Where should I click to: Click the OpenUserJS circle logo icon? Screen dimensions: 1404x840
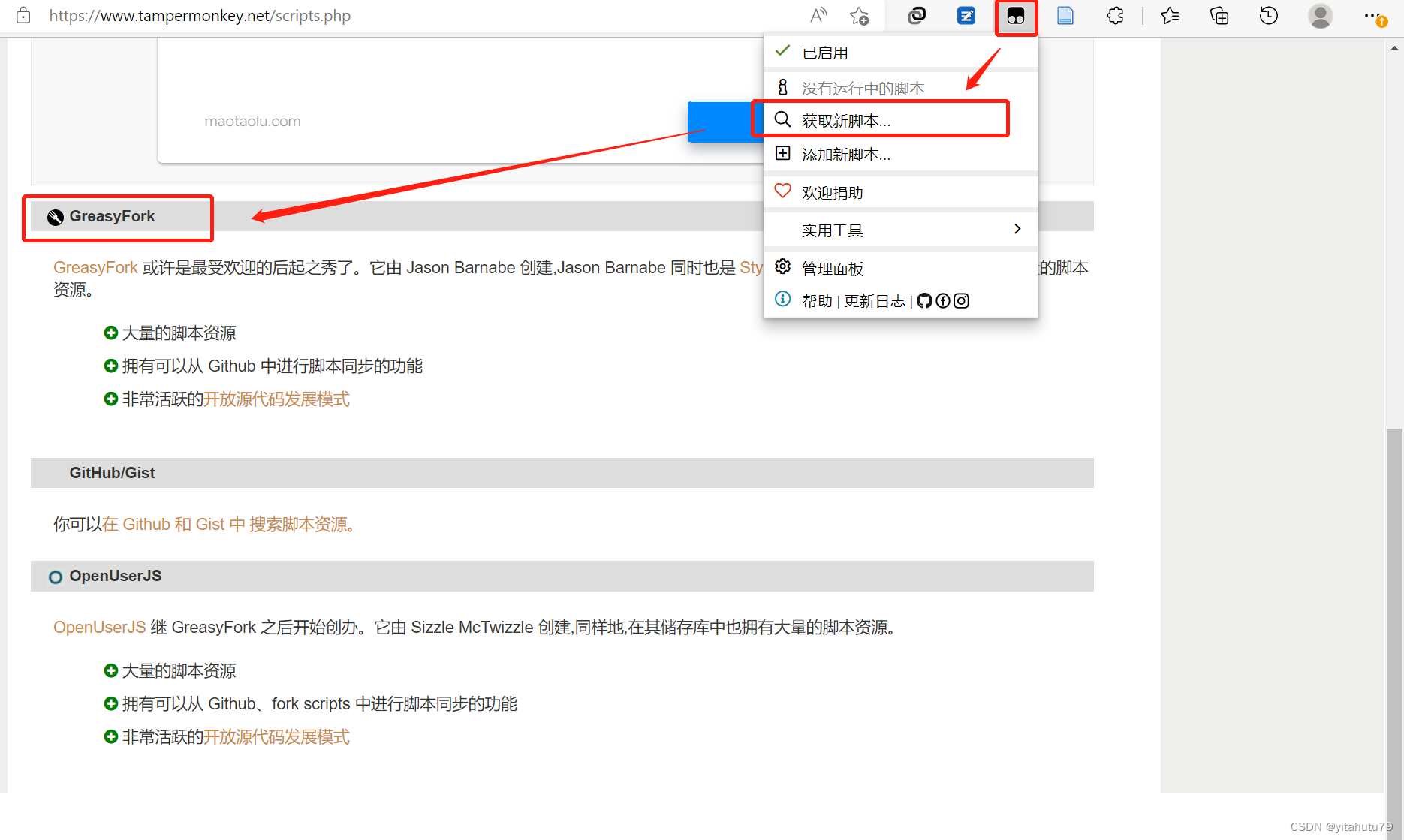click(56, 577)
